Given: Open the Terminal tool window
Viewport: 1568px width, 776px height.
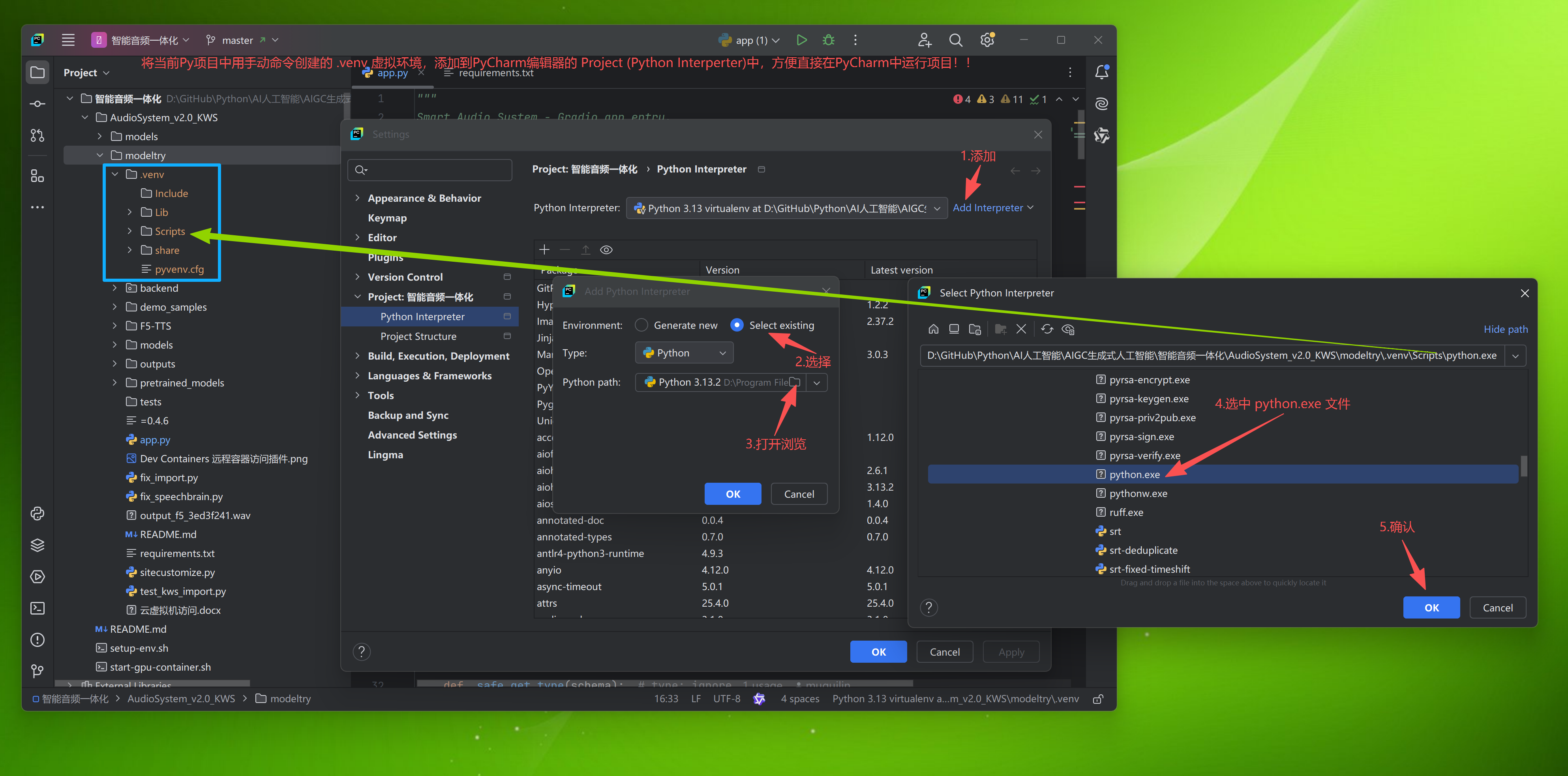Looking at the screenshot, I should click(37, 608).
